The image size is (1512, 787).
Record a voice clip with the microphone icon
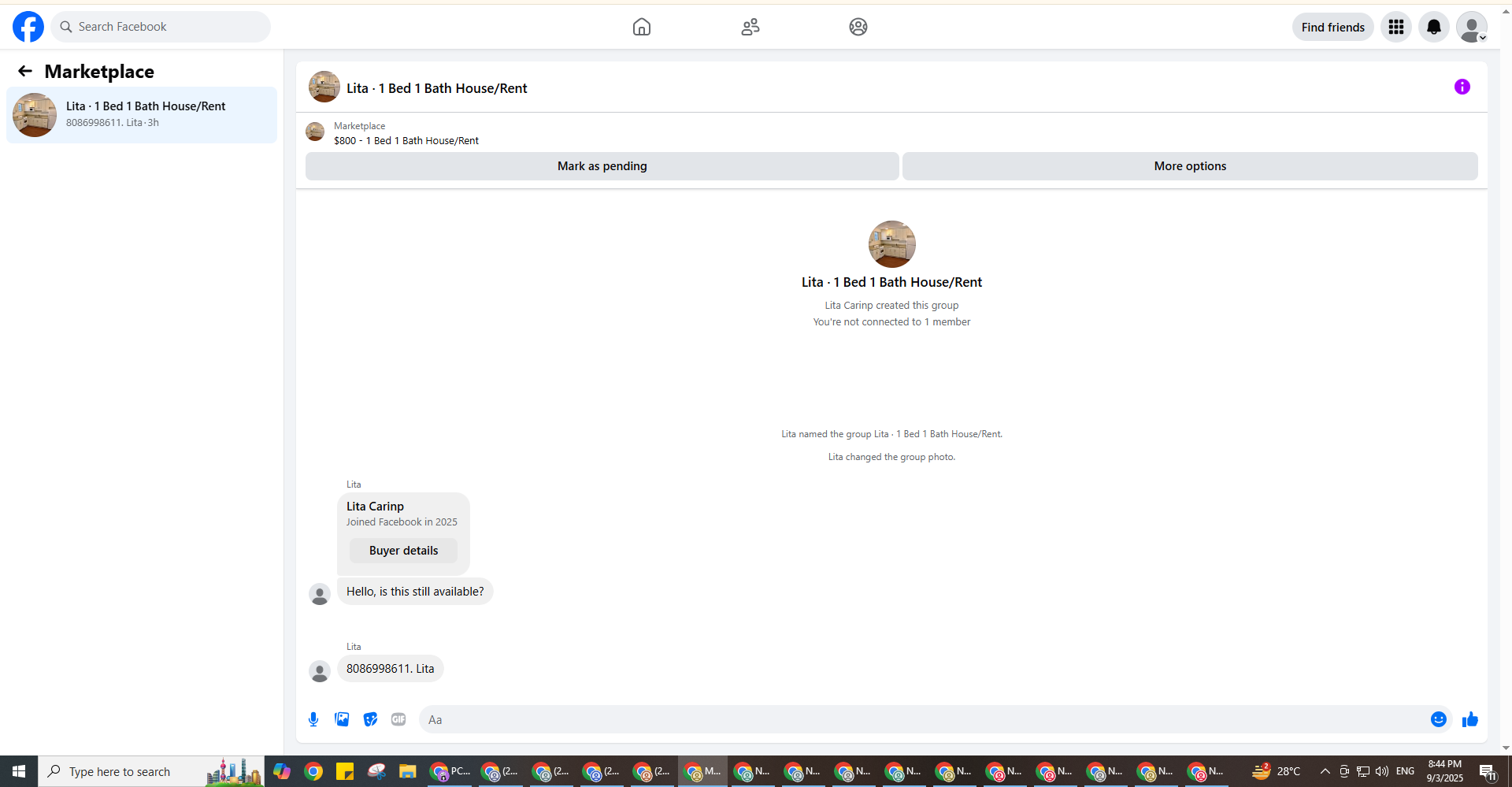point(313,719)
